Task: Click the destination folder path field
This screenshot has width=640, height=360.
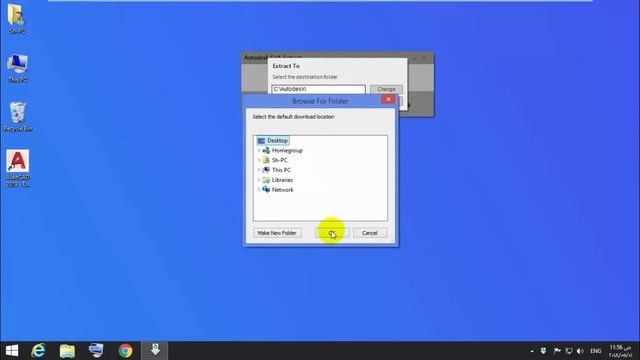Action: 318,89
